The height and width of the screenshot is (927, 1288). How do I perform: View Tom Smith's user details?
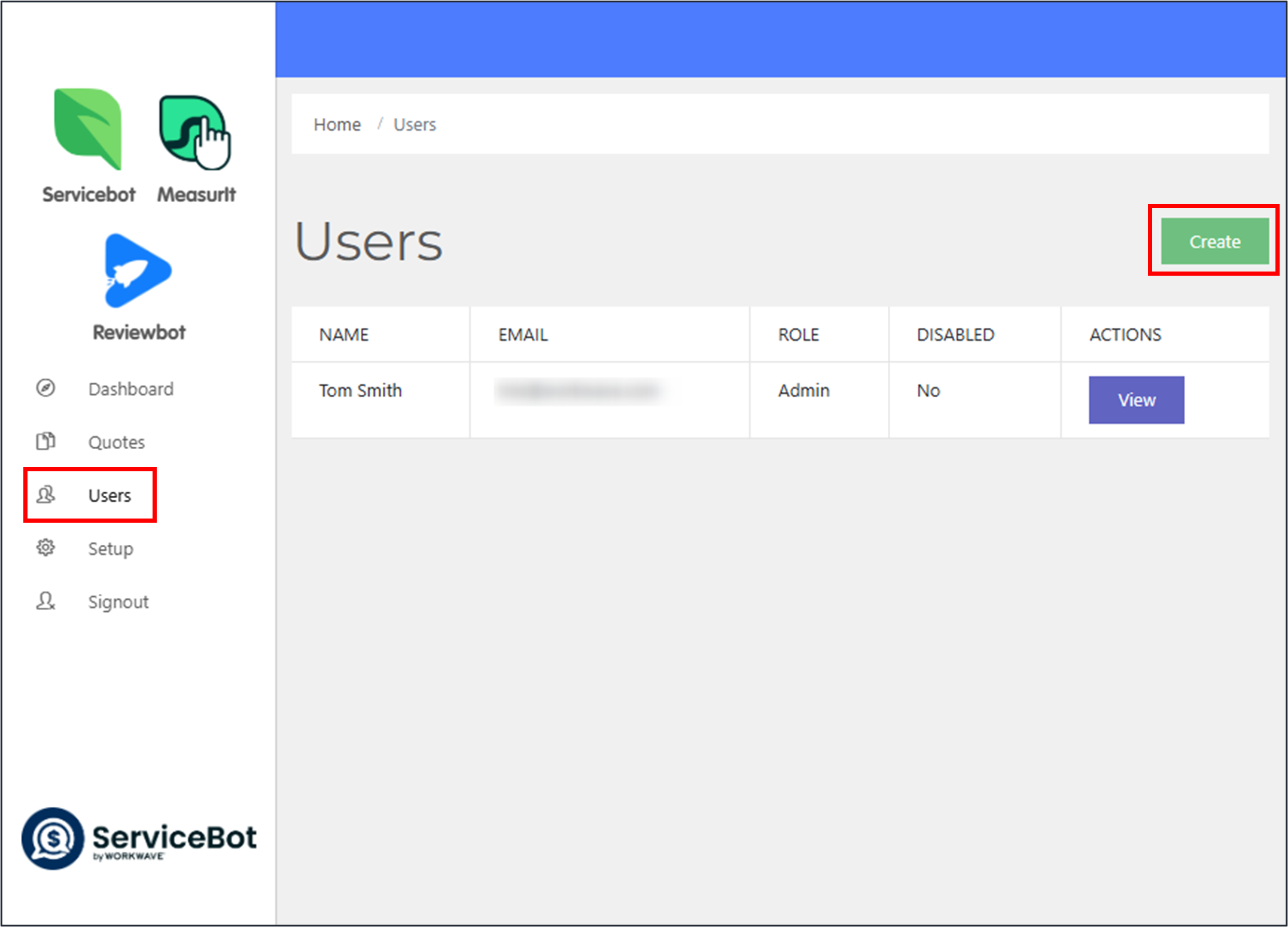(1135, 400)
